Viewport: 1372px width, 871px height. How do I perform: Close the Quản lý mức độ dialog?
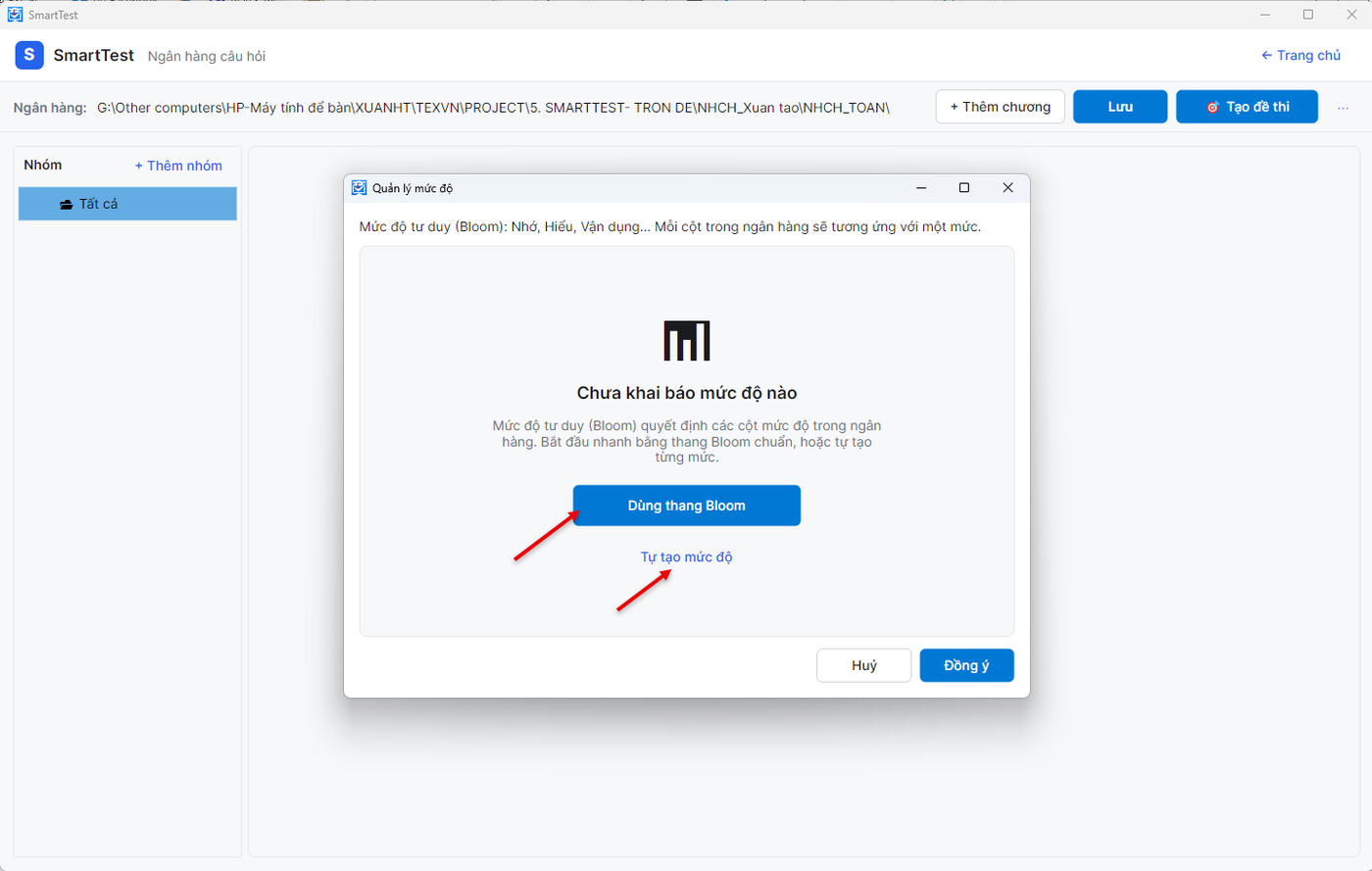coord(1007,187)
